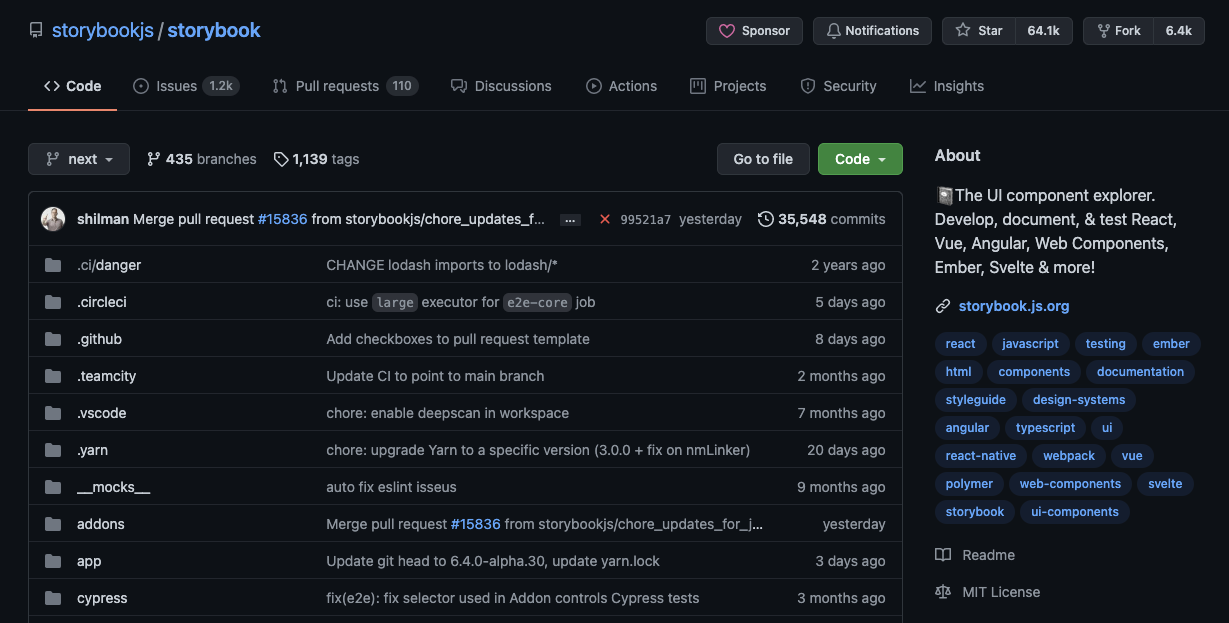Viewport: 1229px width, 623px height.
Task: Click the repository book icon beside storybookjs
Action: [36, 31]
